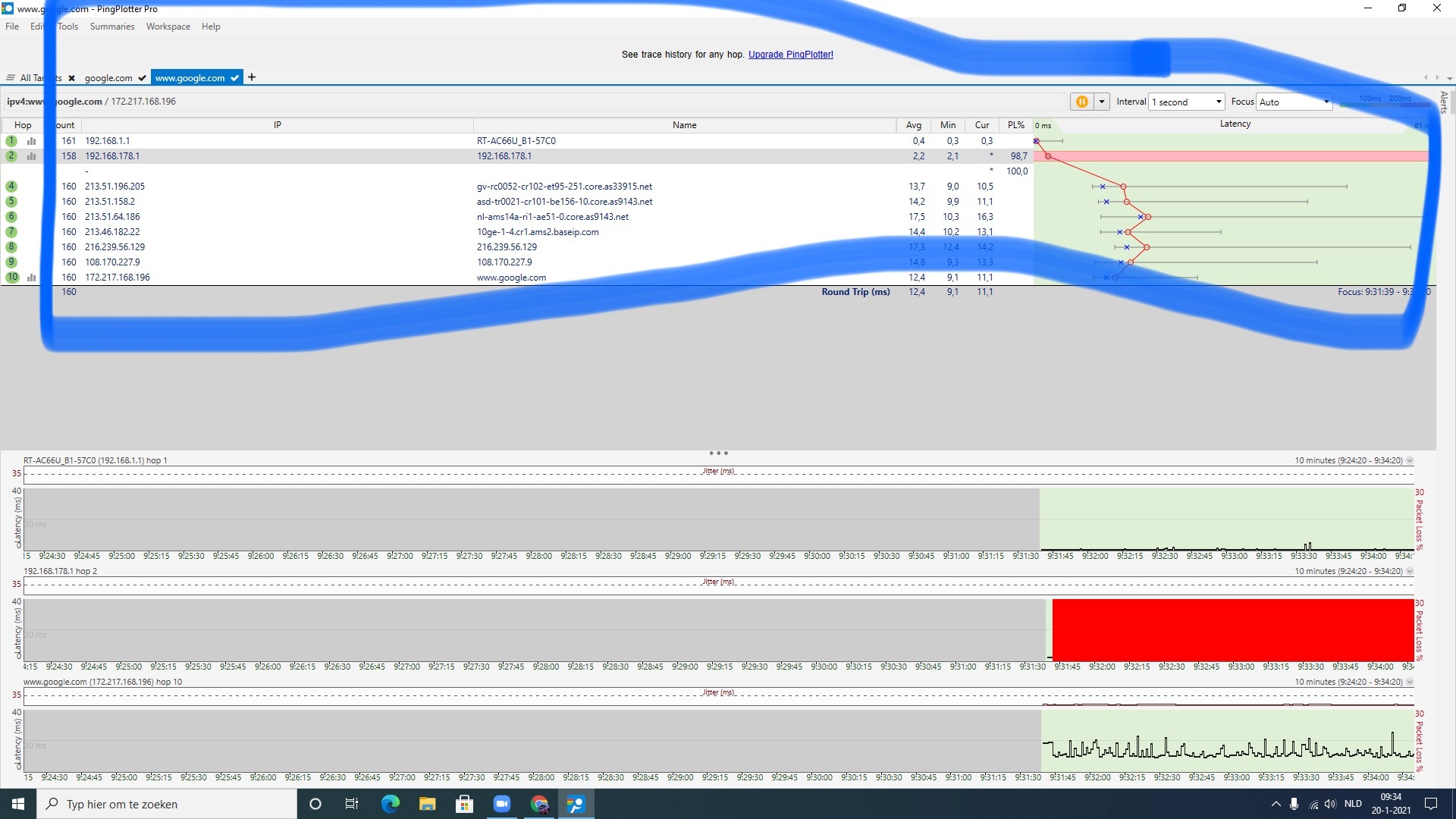The width and height of the screenshot is (1456, 819).
Task: Select the hop 10 green circle
Action: click(x=12, y=278)
